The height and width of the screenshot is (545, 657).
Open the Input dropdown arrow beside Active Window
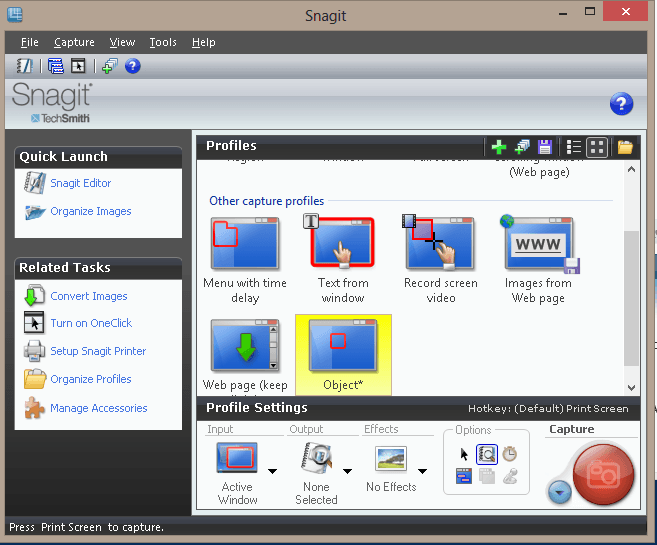272,471
